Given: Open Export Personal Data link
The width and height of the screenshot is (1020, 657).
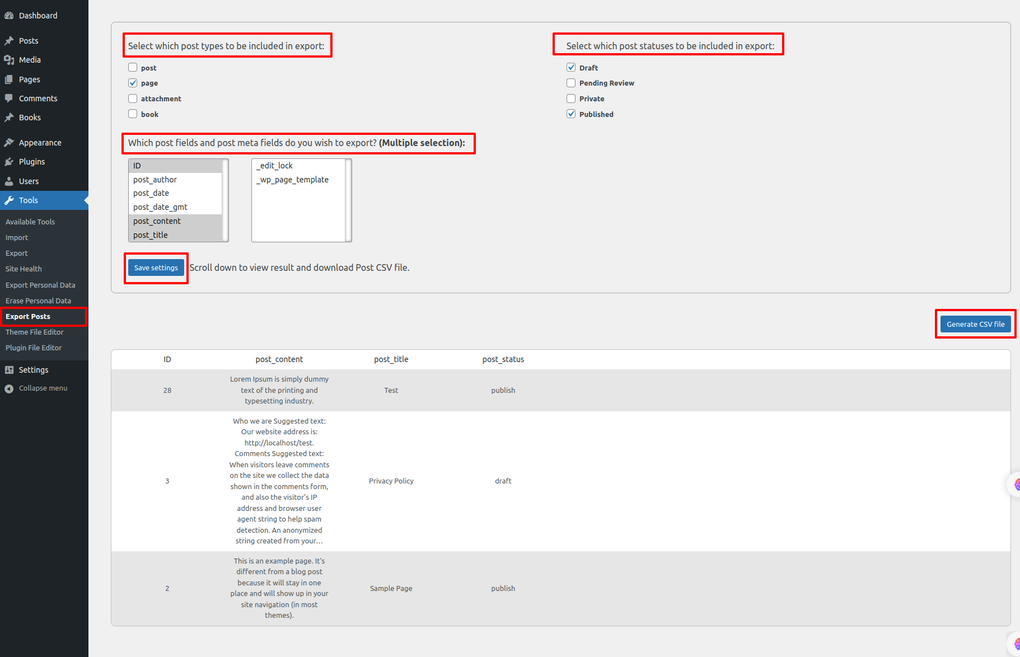Looking at the screenshot, I should [40, 285].
